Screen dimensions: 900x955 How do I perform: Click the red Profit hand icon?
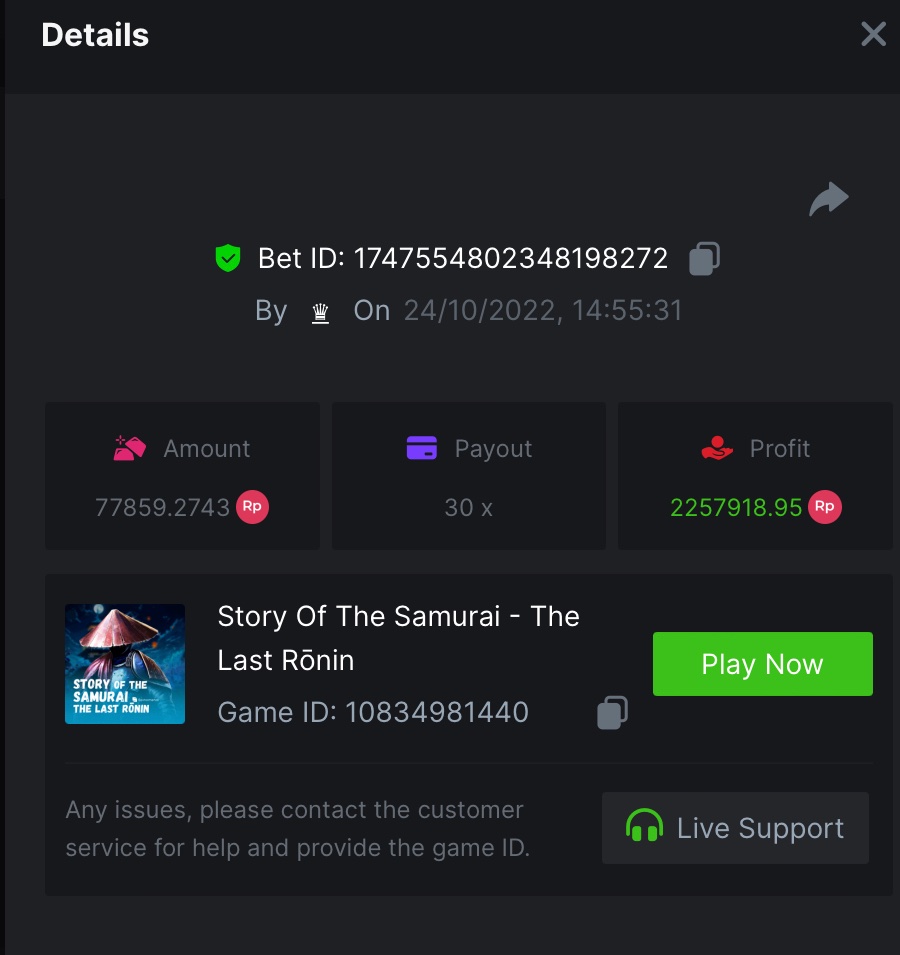[x=717, y=449]
